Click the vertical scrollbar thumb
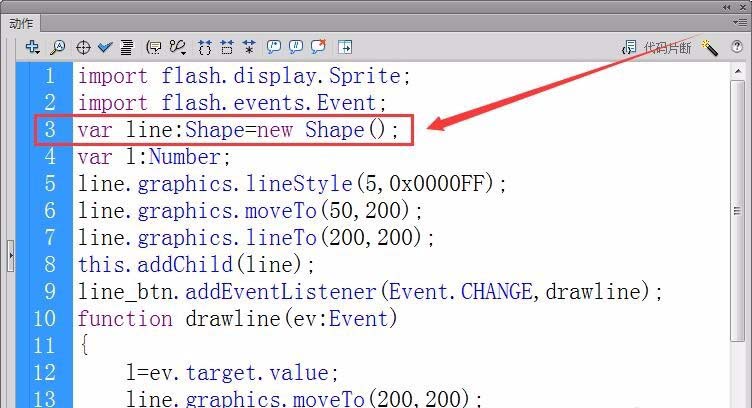 click(738, 211)
